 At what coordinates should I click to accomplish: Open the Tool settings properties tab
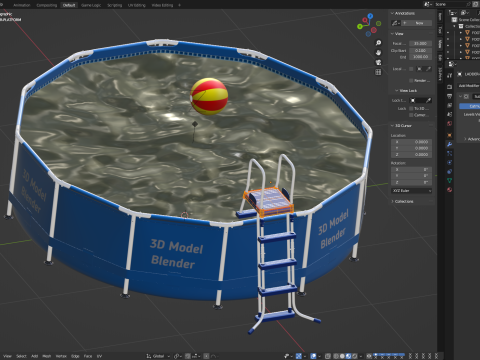click(449, 75)
